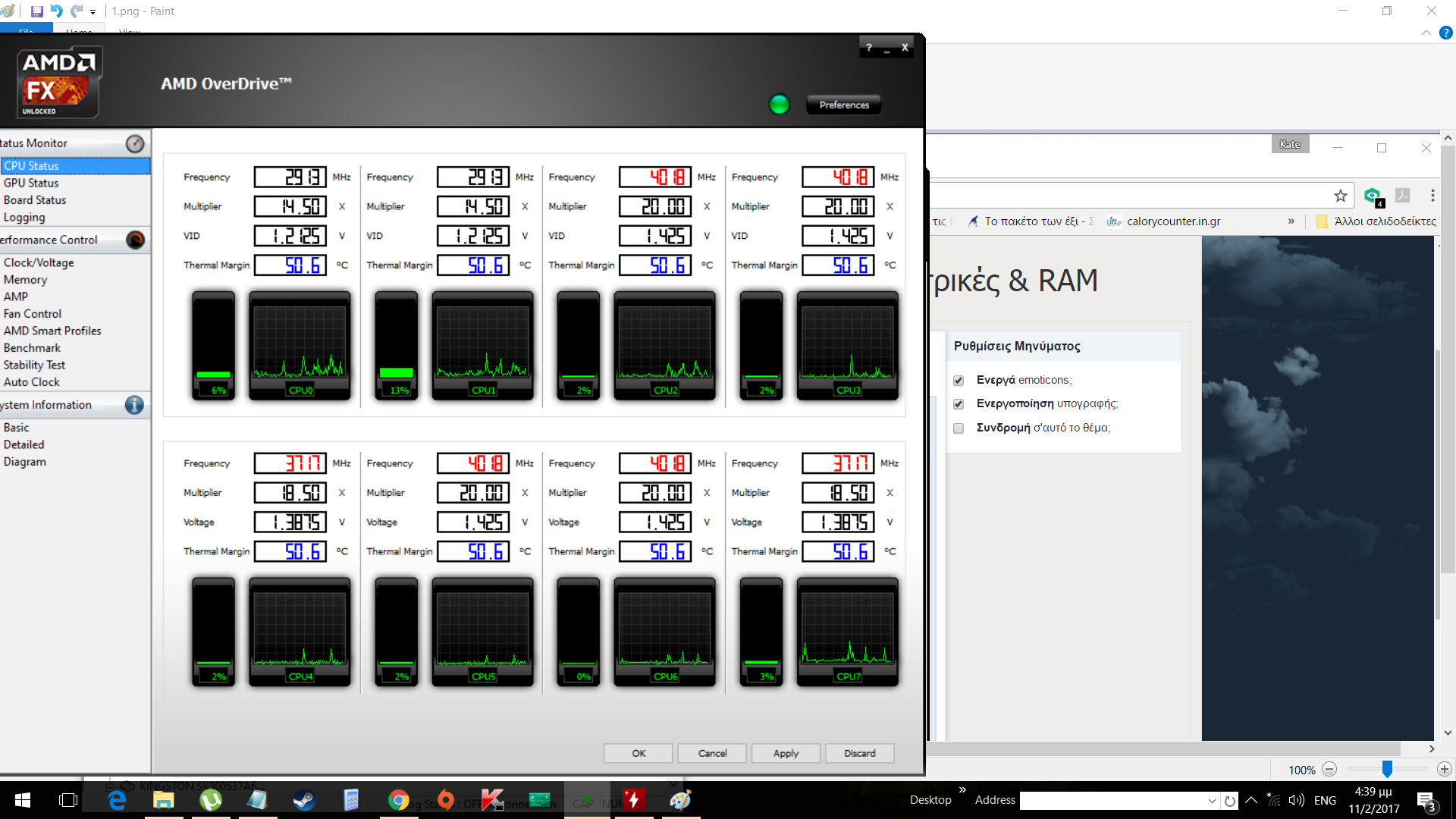Go to Clock/Voltage settings

[39, 262]
